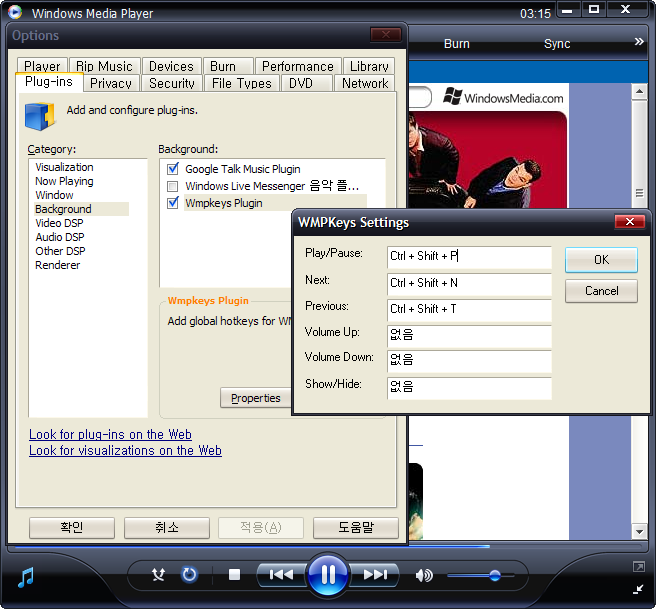Click the volume slider
The image size is (656, 609).
point(481,576)
